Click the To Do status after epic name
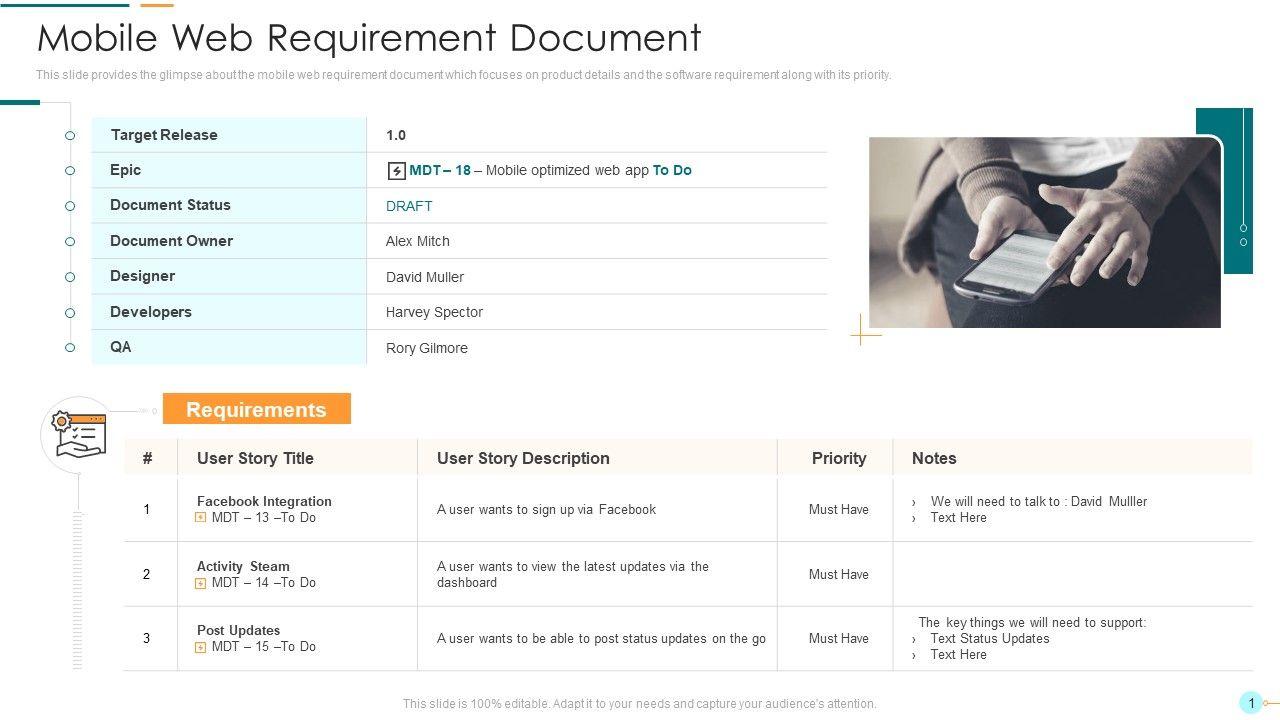The image size is (1280, 720). 672,170
